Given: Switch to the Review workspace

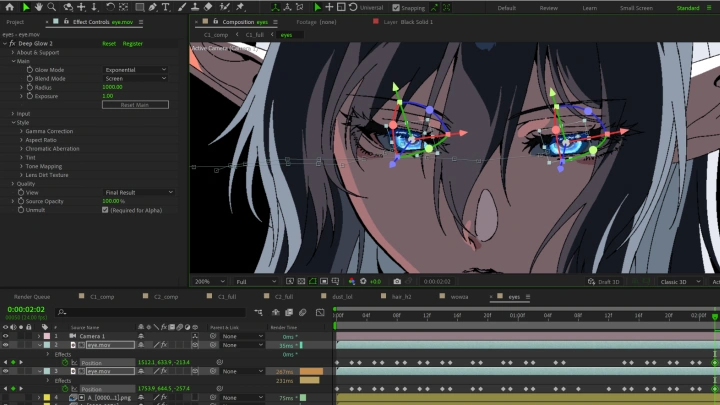Looking at the screenshot, I should pyautogui.click(x=549, y=8).
